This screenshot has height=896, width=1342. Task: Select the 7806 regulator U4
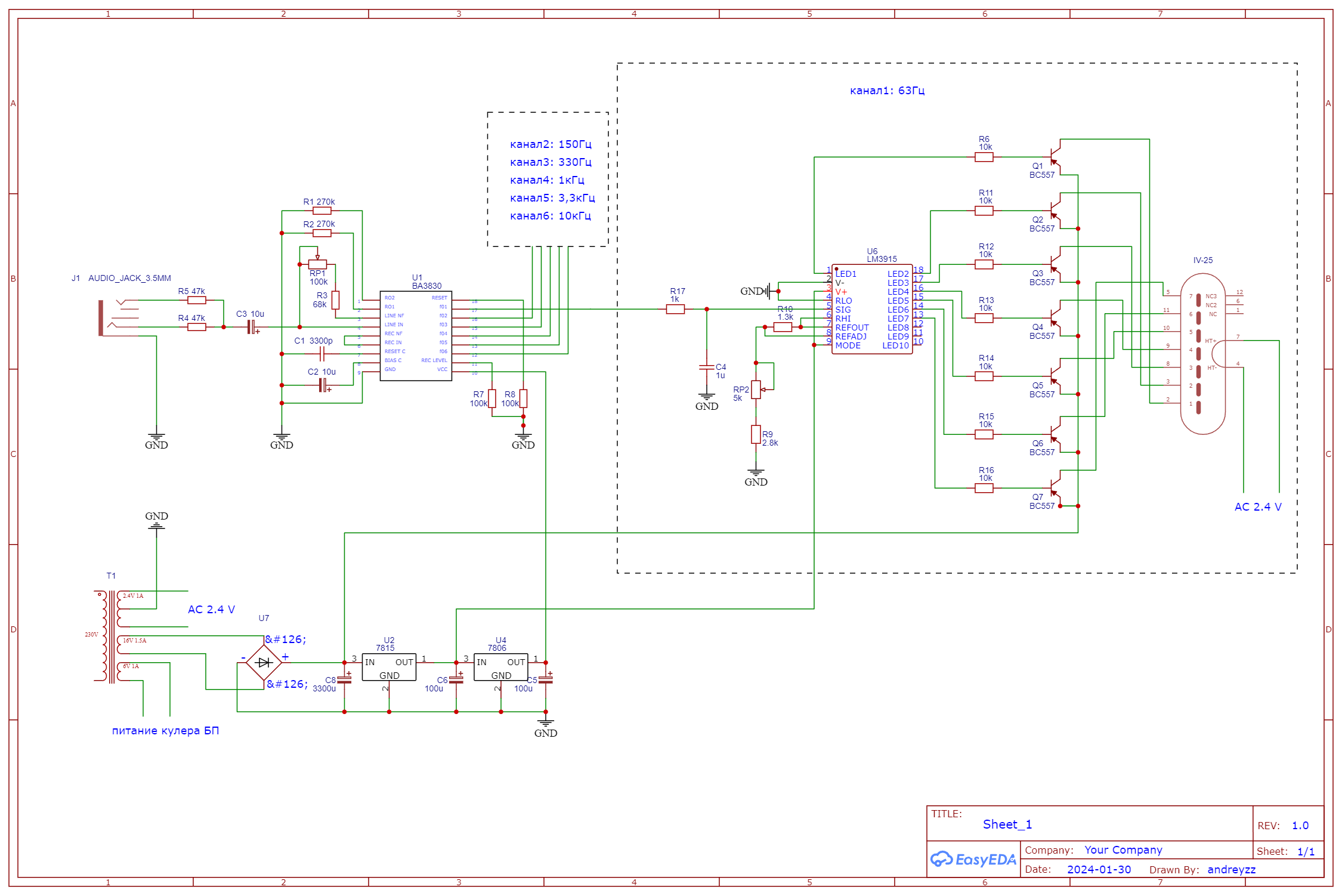(x=500, y=667)
